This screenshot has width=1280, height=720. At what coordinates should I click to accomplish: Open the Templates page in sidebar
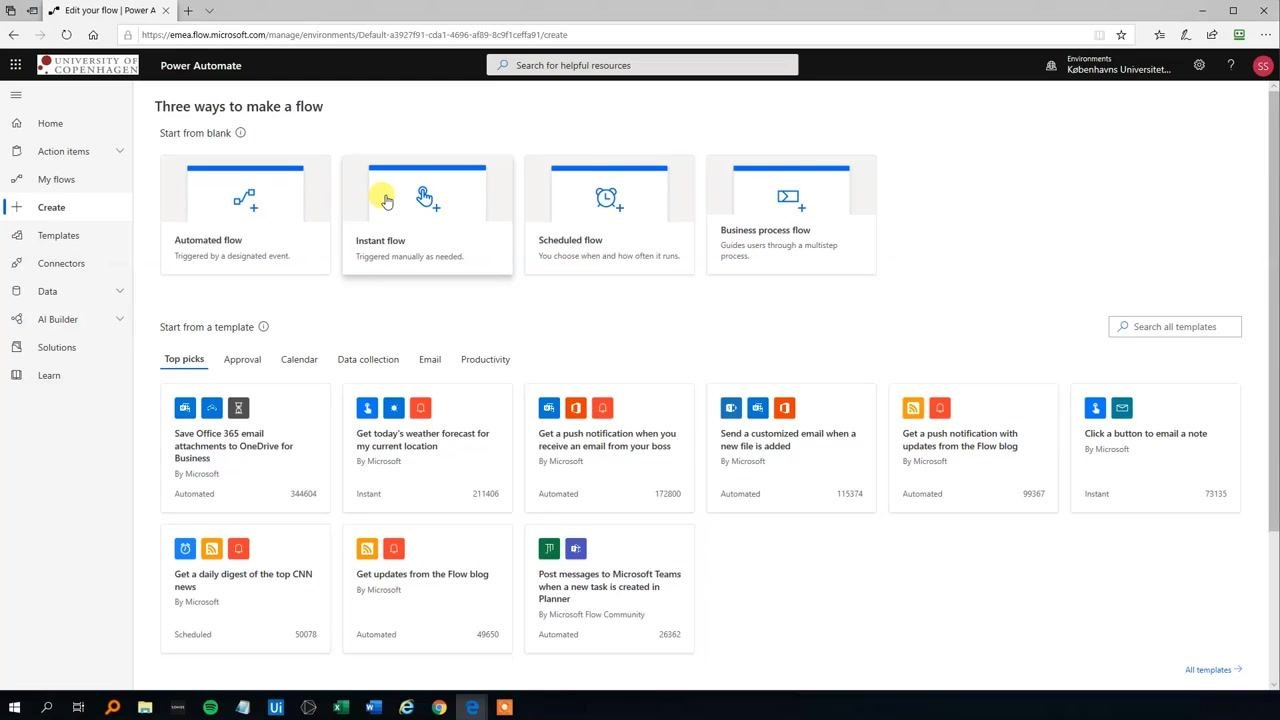[58, 235]
